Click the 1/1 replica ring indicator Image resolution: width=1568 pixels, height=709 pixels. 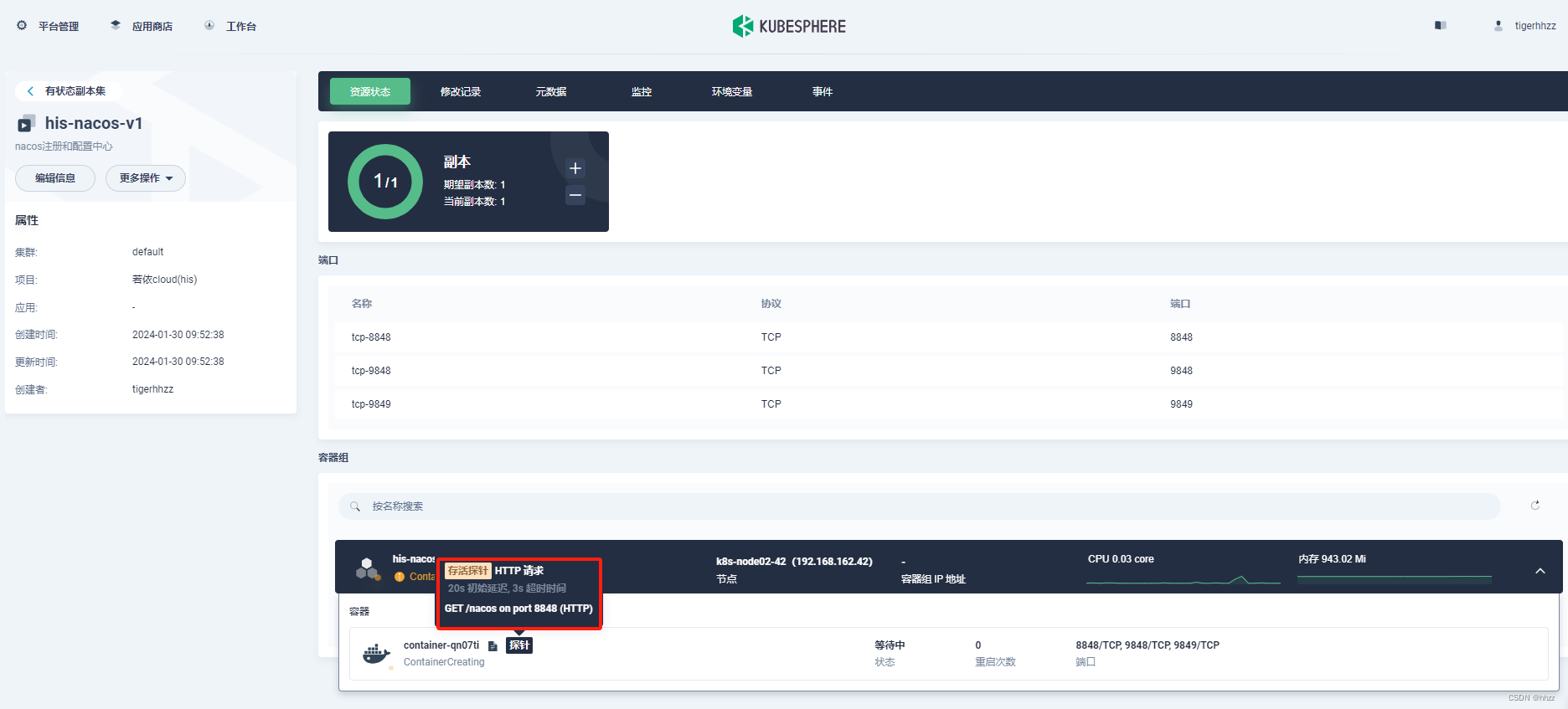[x=385, y=182]
